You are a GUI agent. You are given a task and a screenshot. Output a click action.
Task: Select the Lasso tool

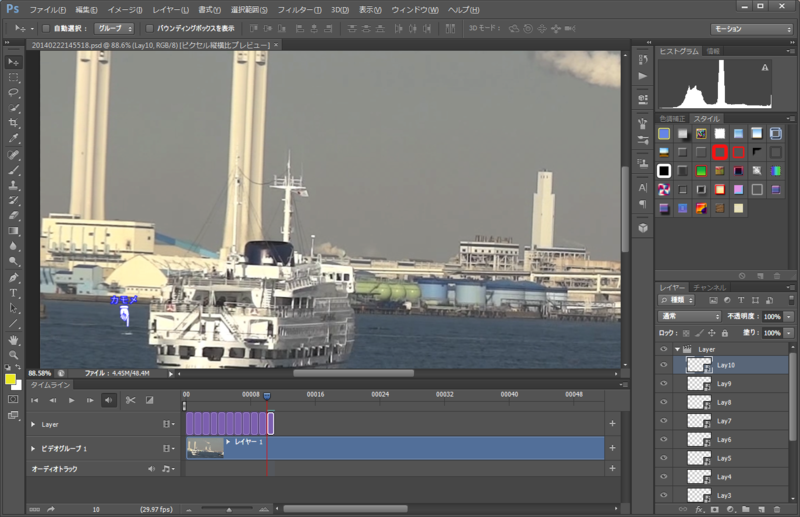[13, 93]
